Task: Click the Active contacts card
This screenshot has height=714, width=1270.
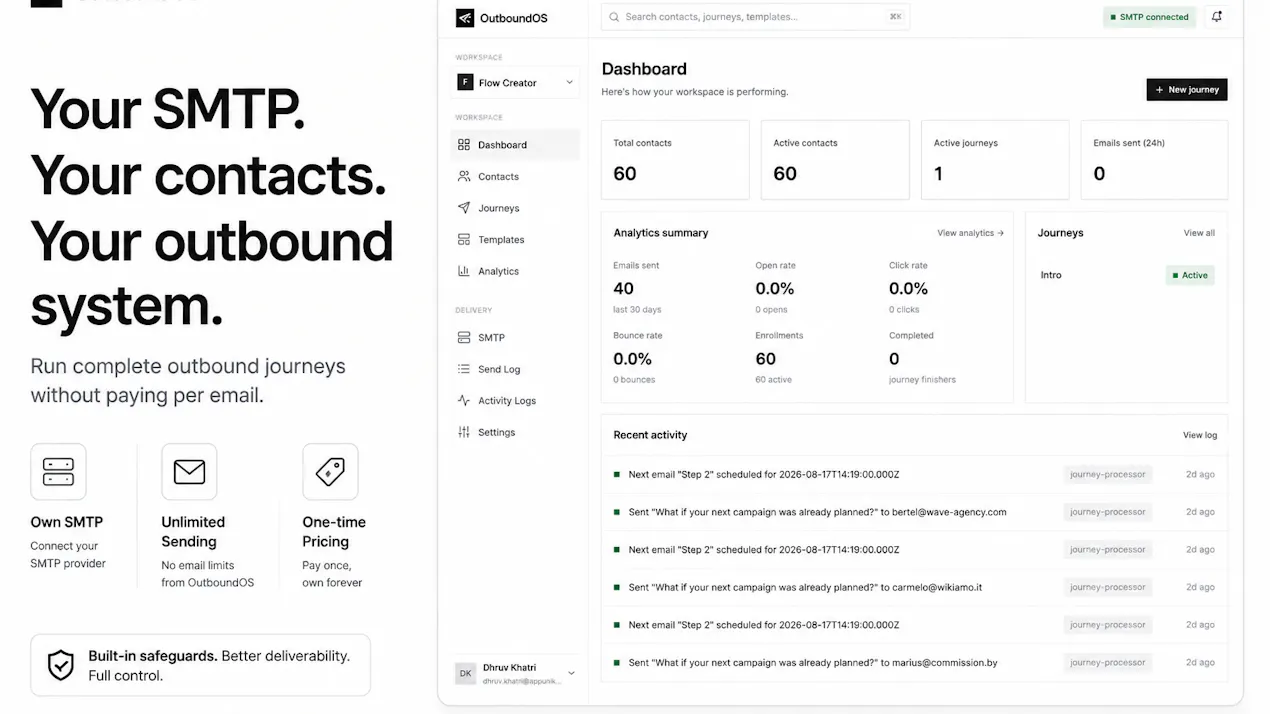Action: tap(835, 160)
